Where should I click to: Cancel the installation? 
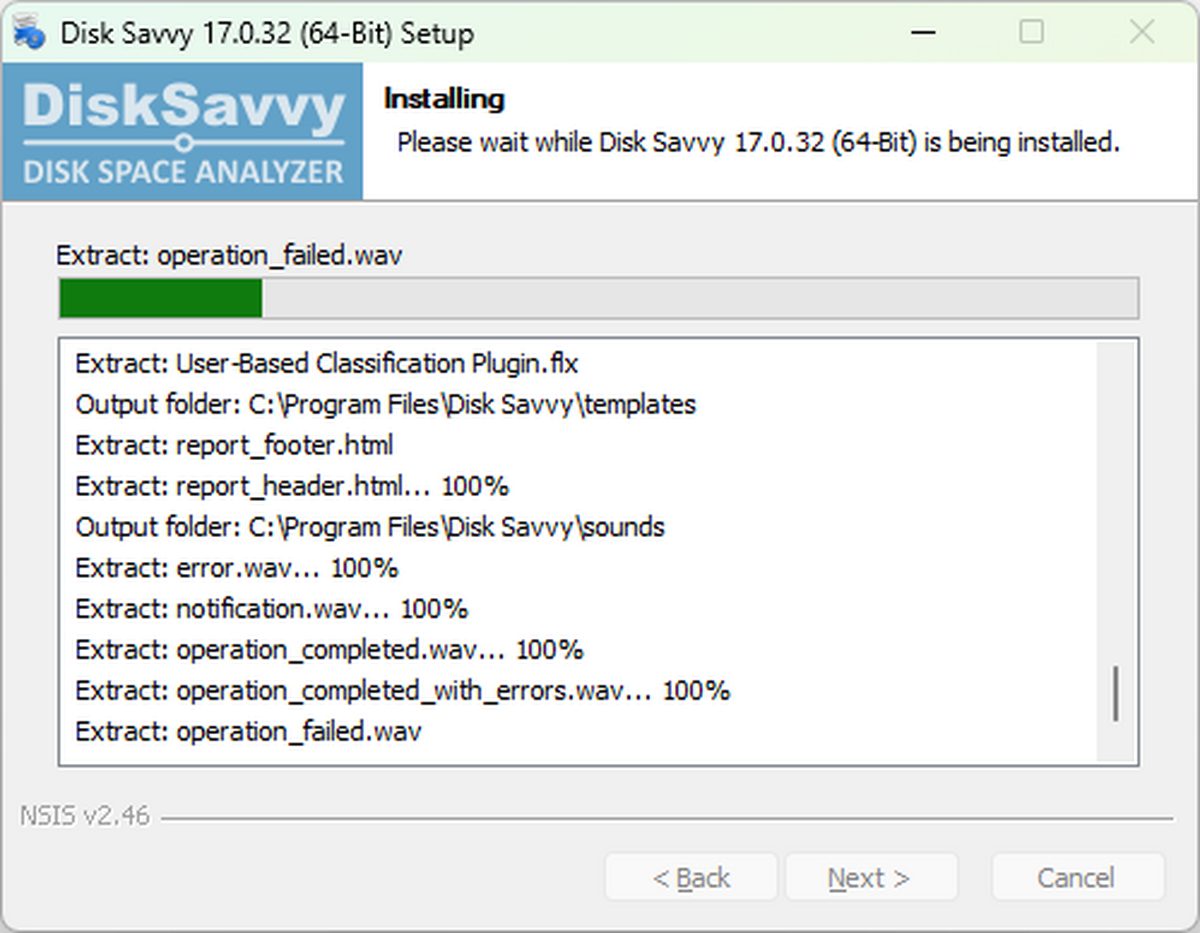click(x=1077, y=877)
